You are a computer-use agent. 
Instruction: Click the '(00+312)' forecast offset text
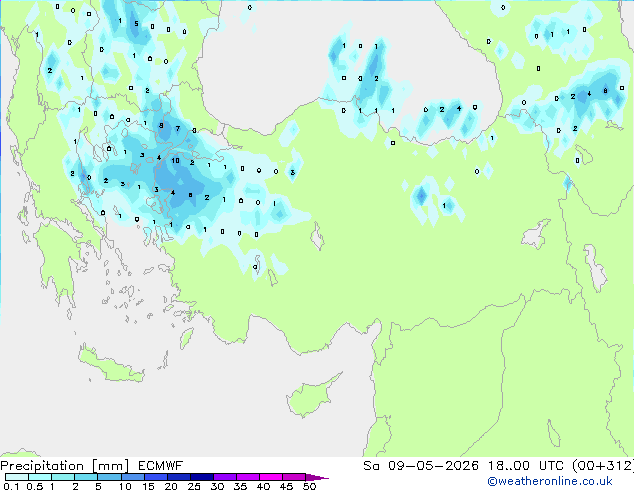603,466
